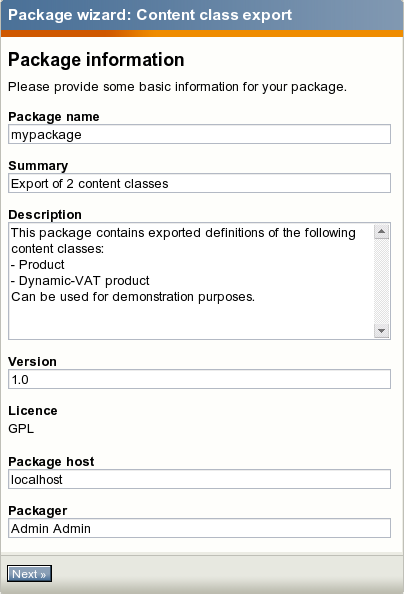Click the Package host field with localhost
This screenshot has height=594, width=404.
199,479
